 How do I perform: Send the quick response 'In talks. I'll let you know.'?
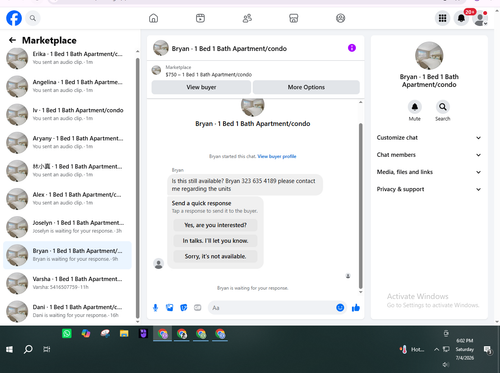click(215, 241)
